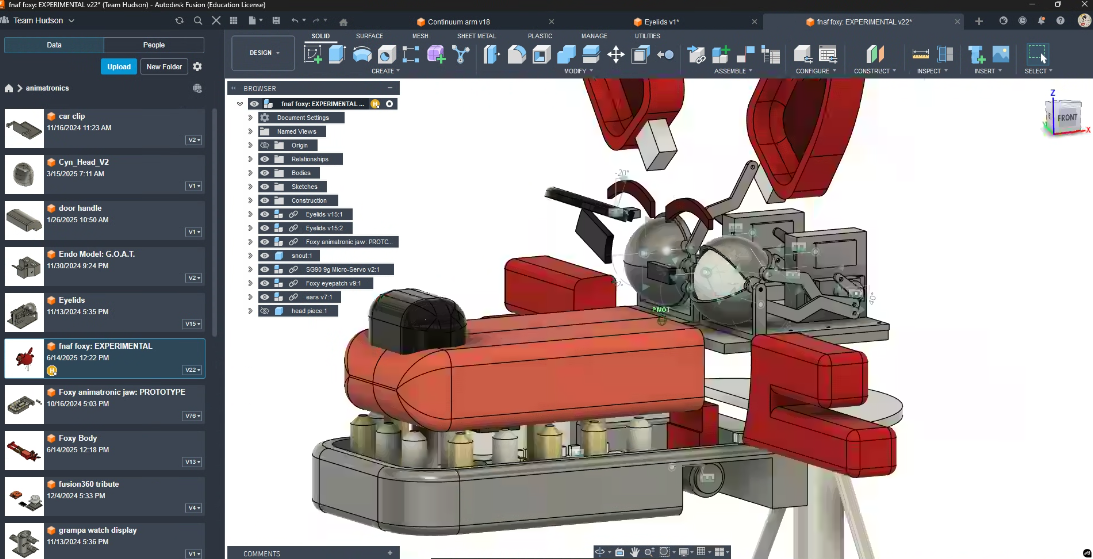The image size is (1093, 559).
Task: Expand SG90 9g Micro-Servo node
Action: [250, 269]
